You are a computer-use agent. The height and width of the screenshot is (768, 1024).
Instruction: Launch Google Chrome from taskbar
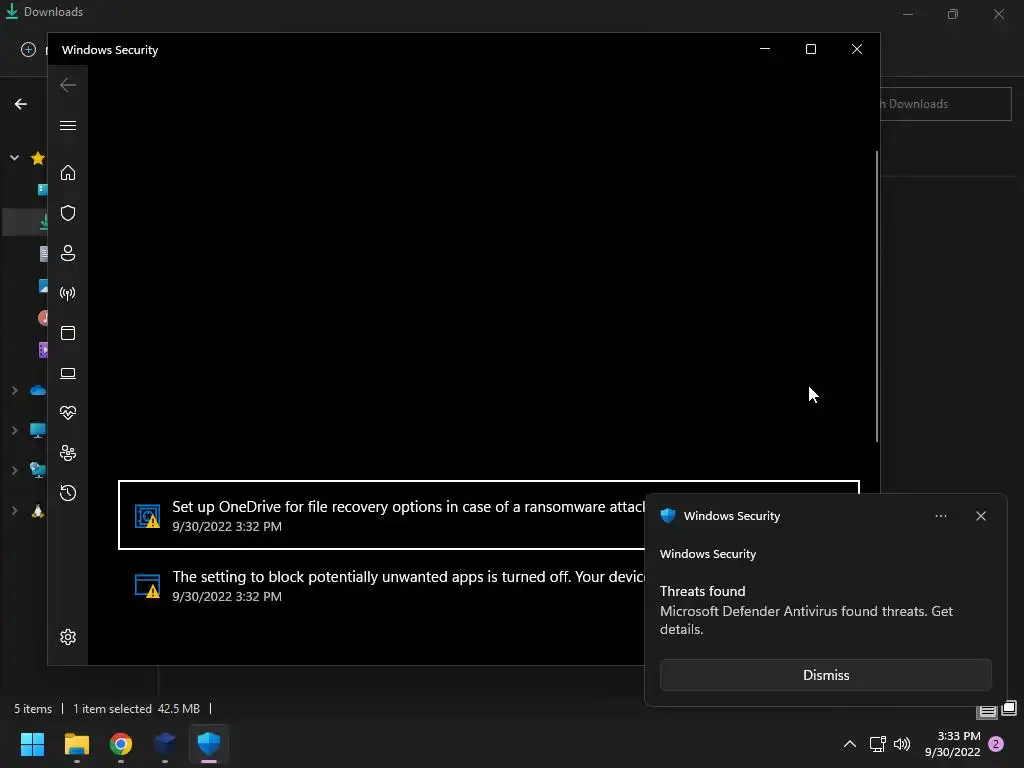pyautogui.click(x=121, y=744)
